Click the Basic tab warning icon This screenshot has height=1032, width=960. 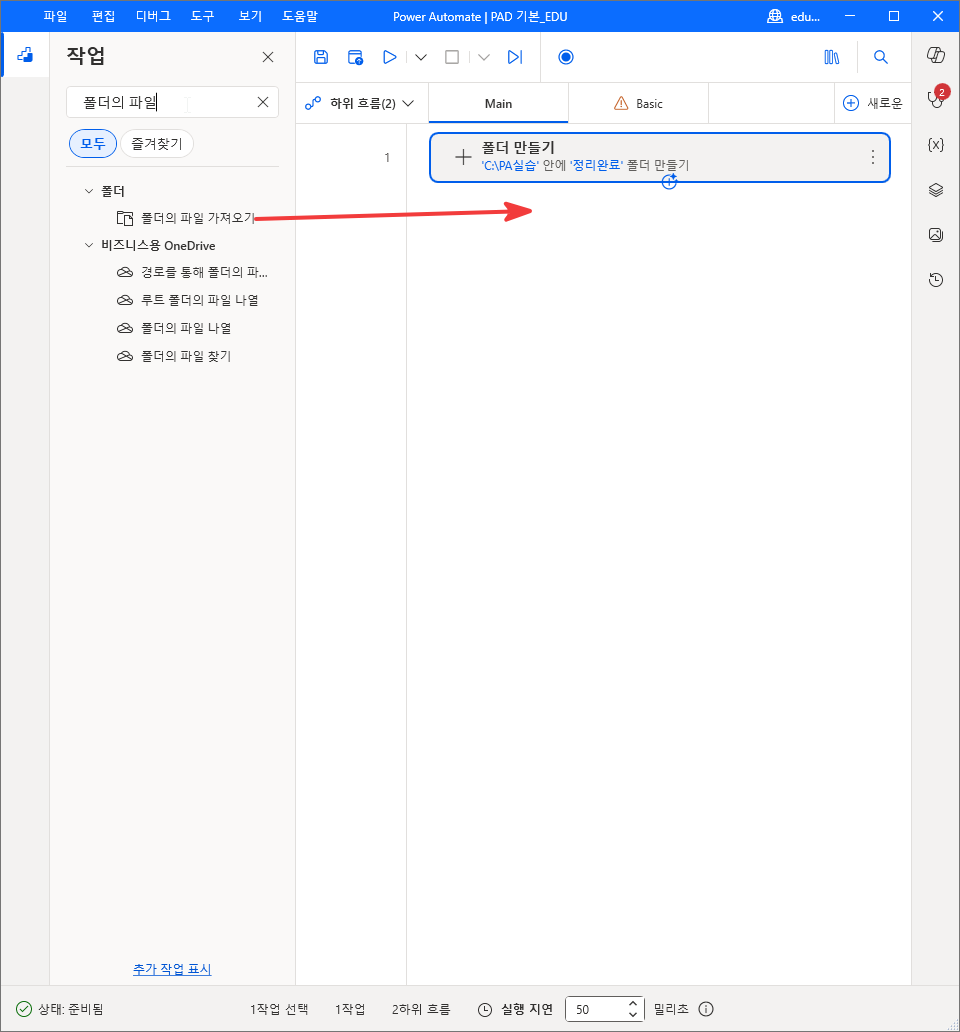point(621,103)
